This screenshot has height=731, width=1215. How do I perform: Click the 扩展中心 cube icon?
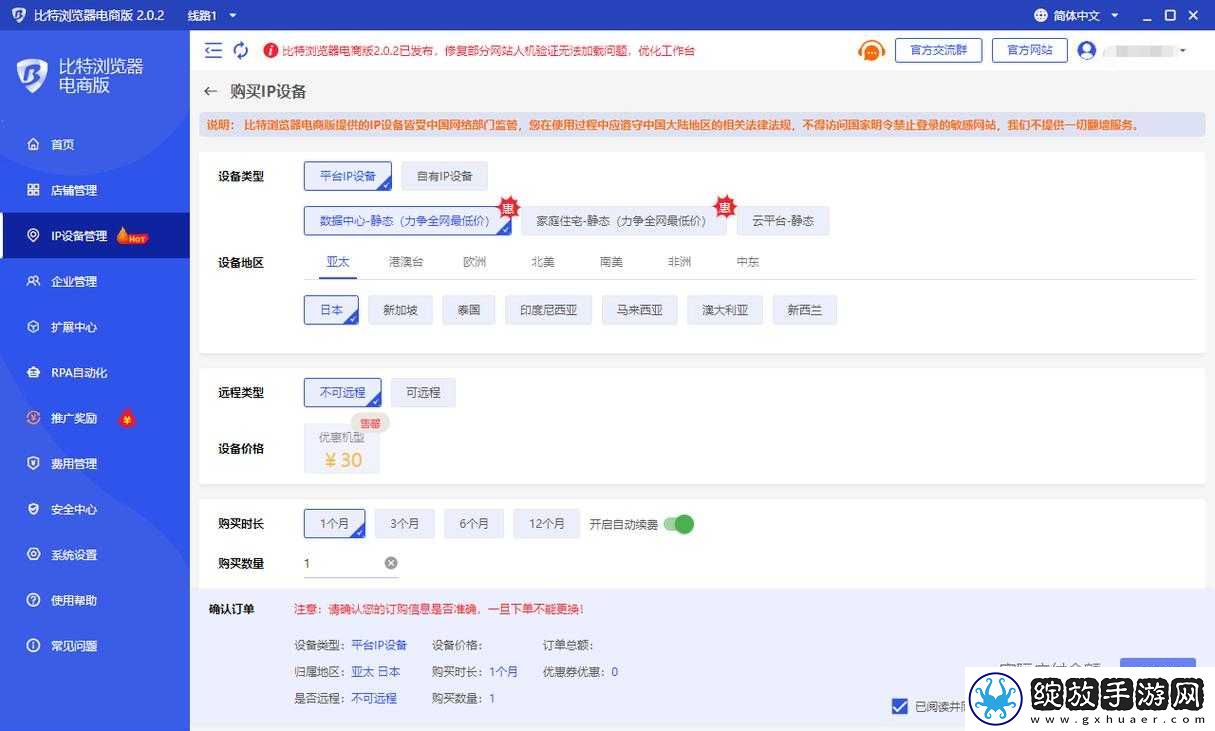34,327
